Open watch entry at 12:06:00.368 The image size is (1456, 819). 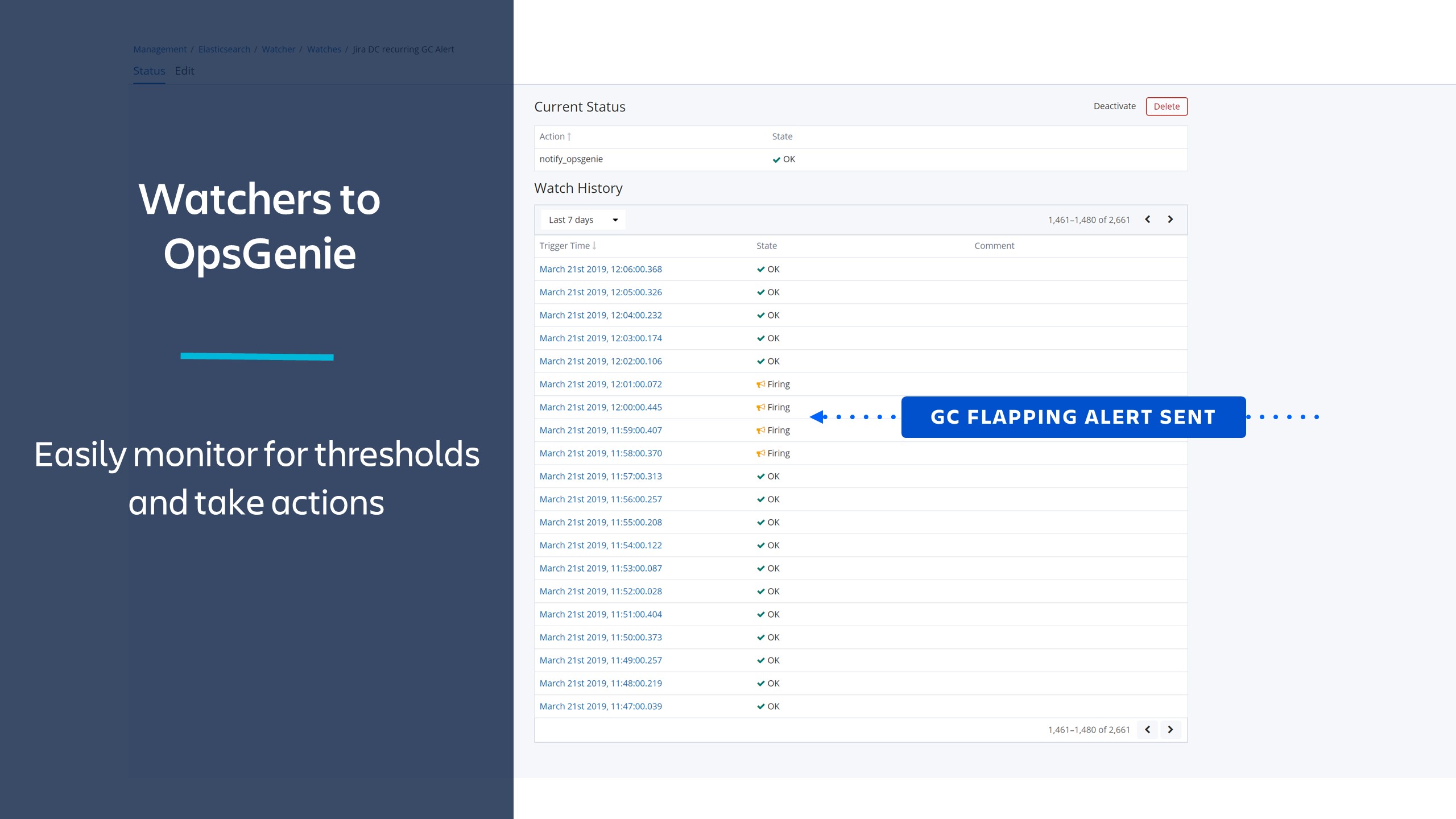601,269
